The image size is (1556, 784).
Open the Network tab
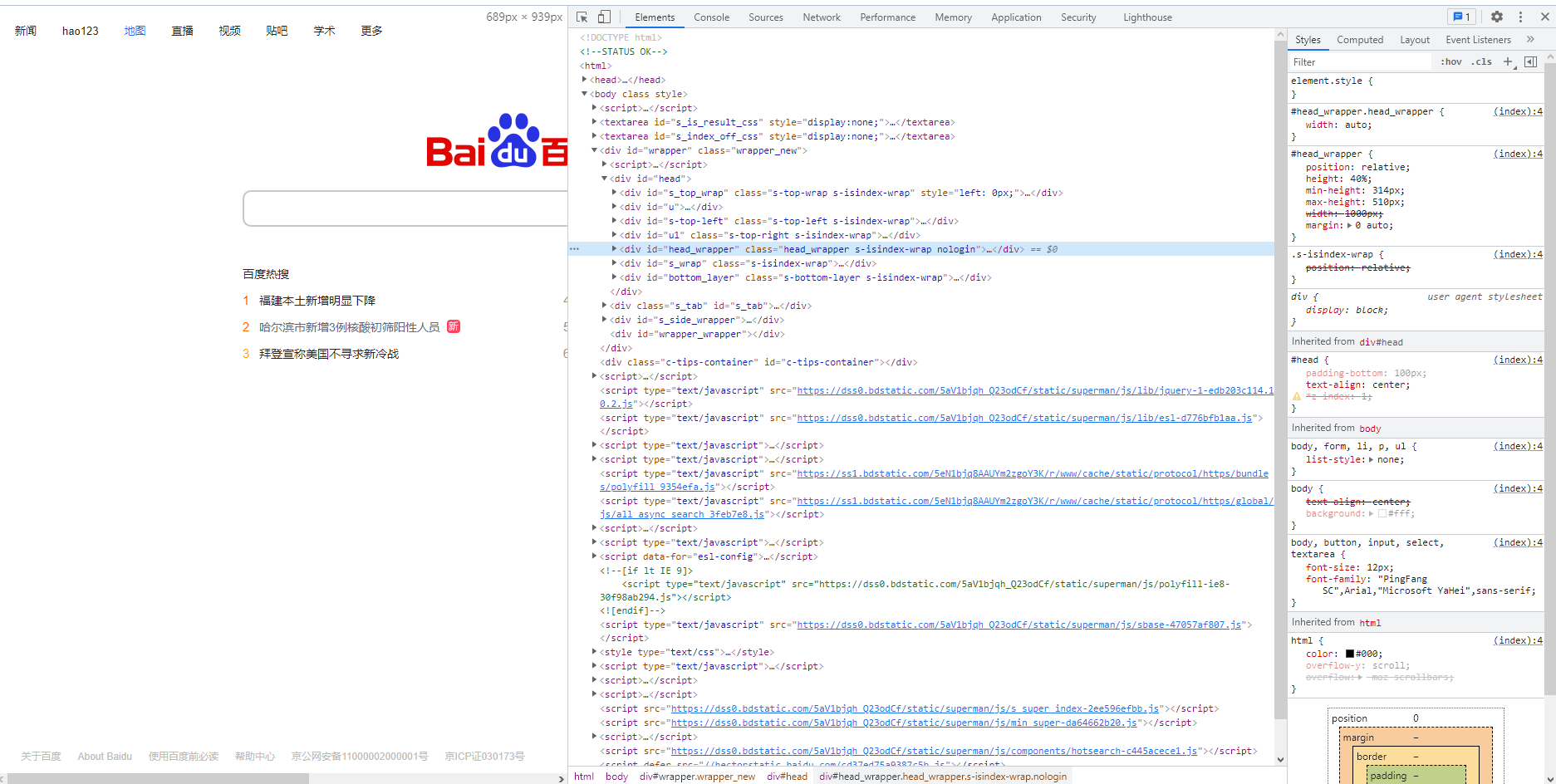click(822, 17)
